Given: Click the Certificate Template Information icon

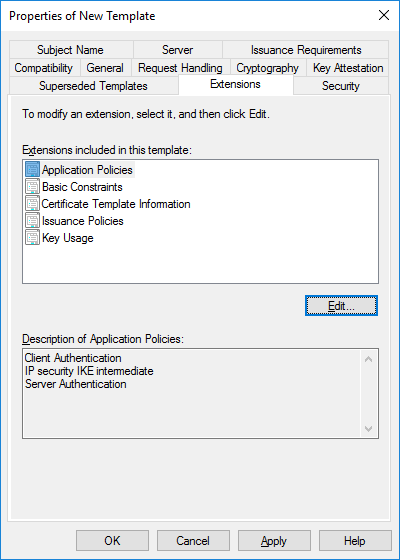Looking at the screenshot, I should (x=32, y=204).
